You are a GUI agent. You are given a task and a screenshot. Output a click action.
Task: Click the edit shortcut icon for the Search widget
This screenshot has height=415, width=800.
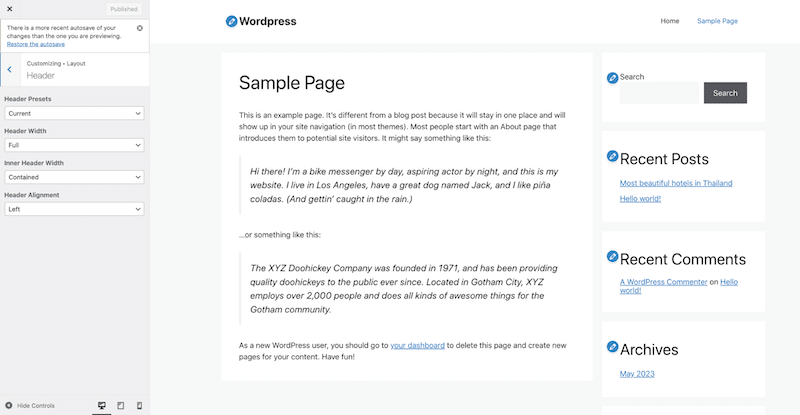coord(613,78)
